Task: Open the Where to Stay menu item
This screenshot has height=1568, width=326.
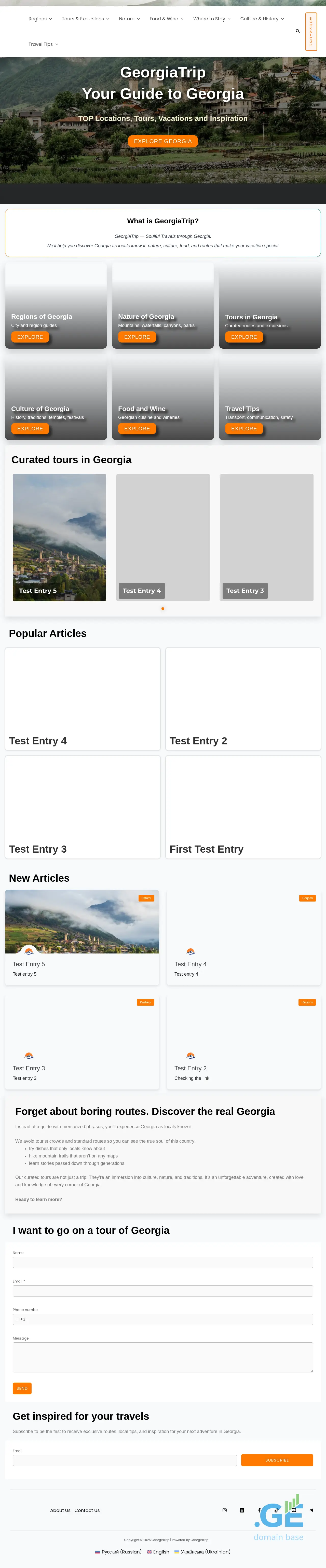Action: (212, 19)
